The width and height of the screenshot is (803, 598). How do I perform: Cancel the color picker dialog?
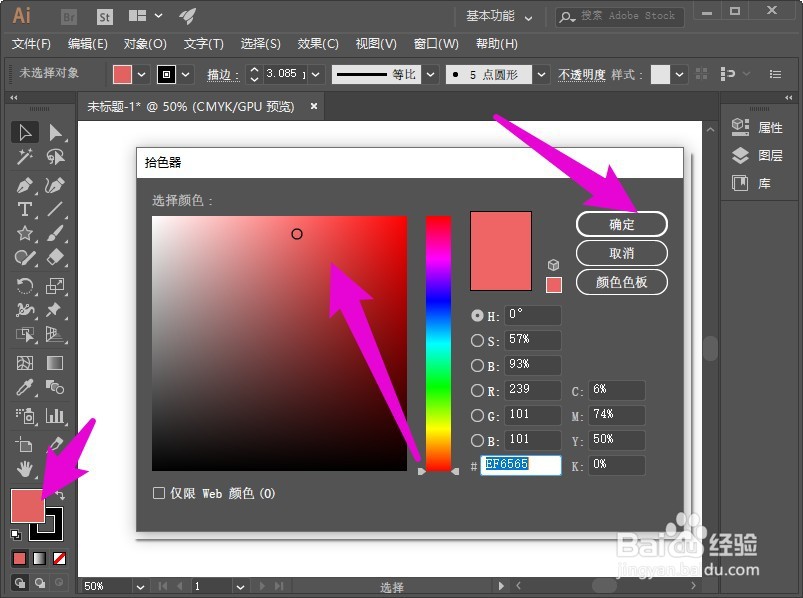point(622,253)
